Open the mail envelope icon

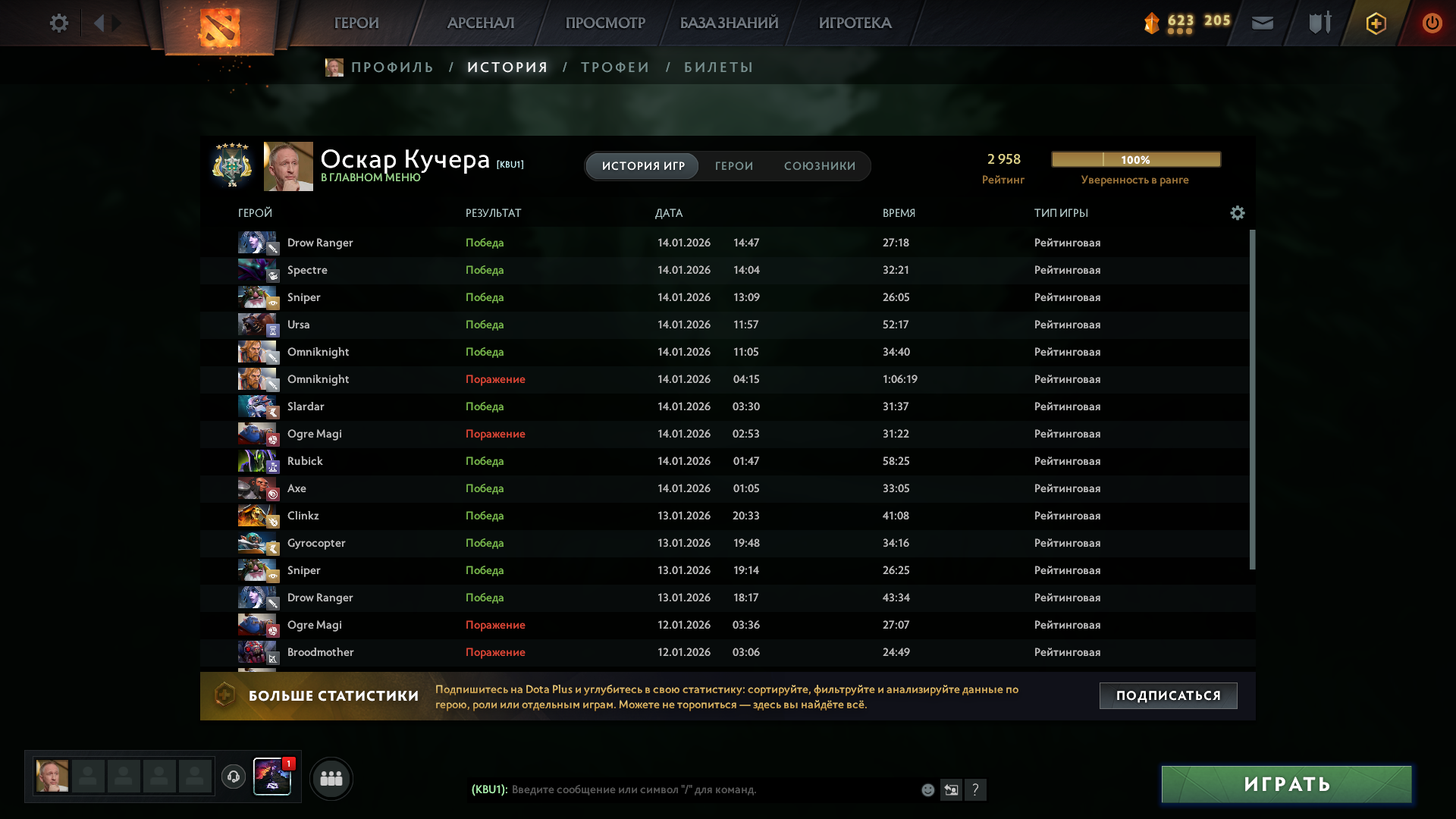point(1263,24)
